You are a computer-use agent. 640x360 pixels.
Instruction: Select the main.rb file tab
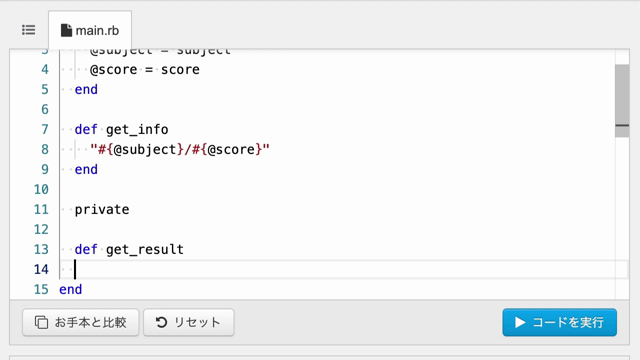click(x=90, y=30)
